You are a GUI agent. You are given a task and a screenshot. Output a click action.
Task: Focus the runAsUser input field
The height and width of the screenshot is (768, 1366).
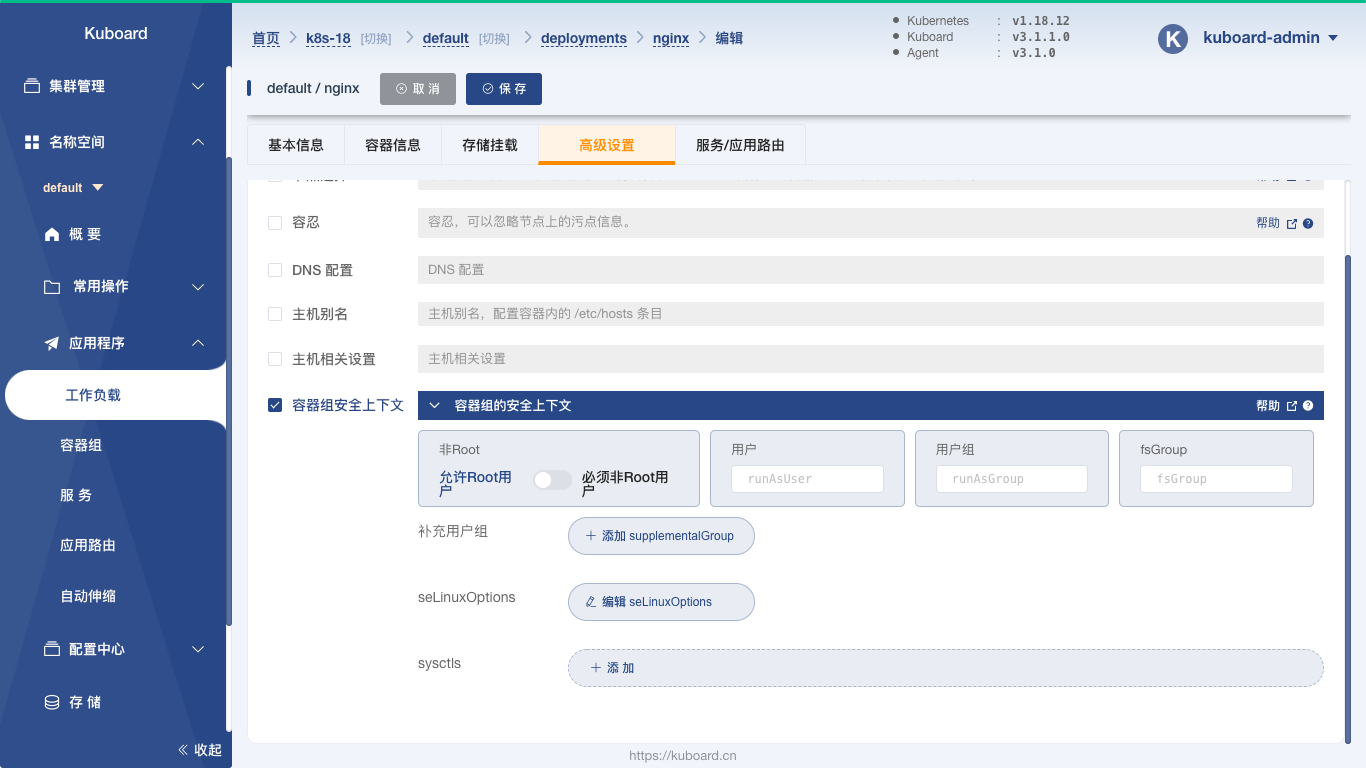[808, 479]
